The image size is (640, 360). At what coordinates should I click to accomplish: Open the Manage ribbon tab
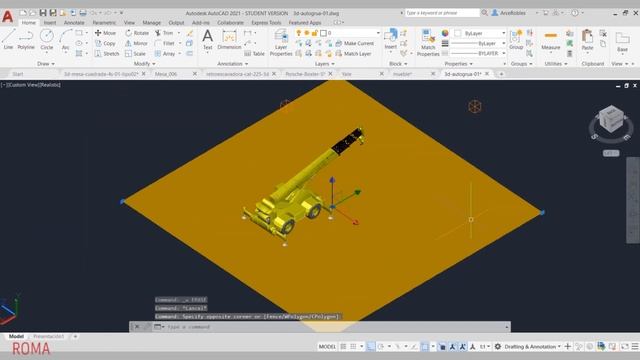coord(151,22)
